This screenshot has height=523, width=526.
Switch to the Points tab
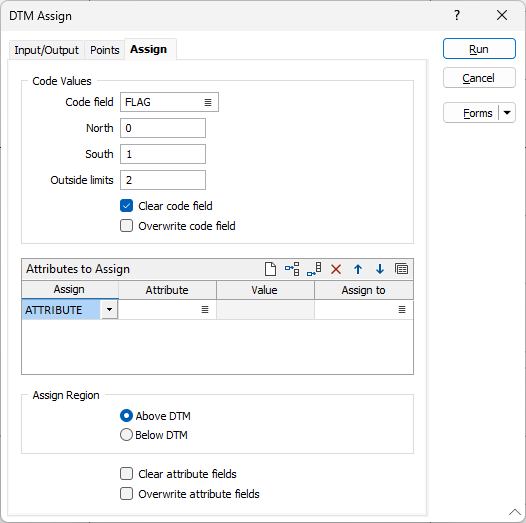coord(105,50)
